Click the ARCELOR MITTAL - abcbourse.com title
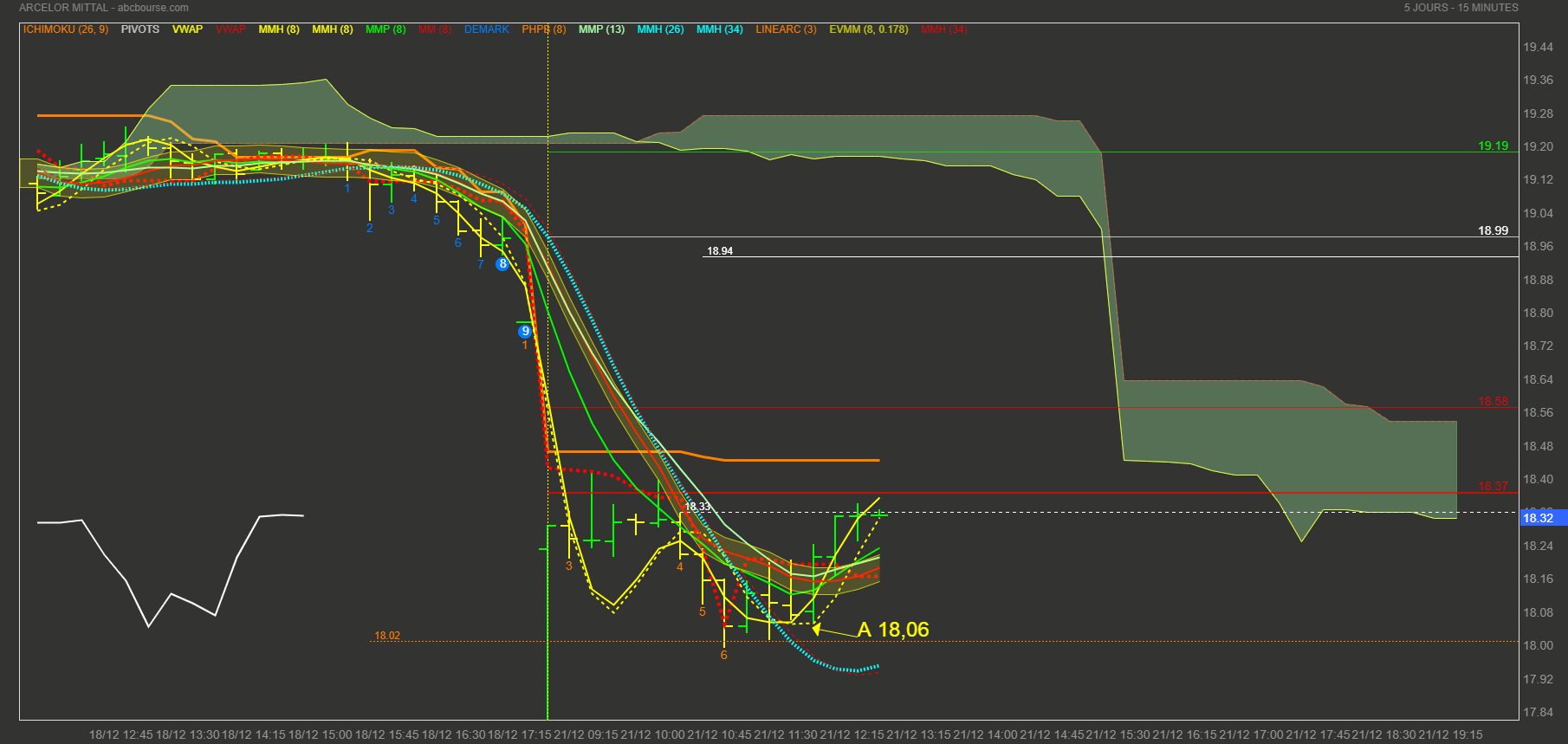Image resolution: width=1568 pixels, height=744 pixels. (x=104, y=8)
